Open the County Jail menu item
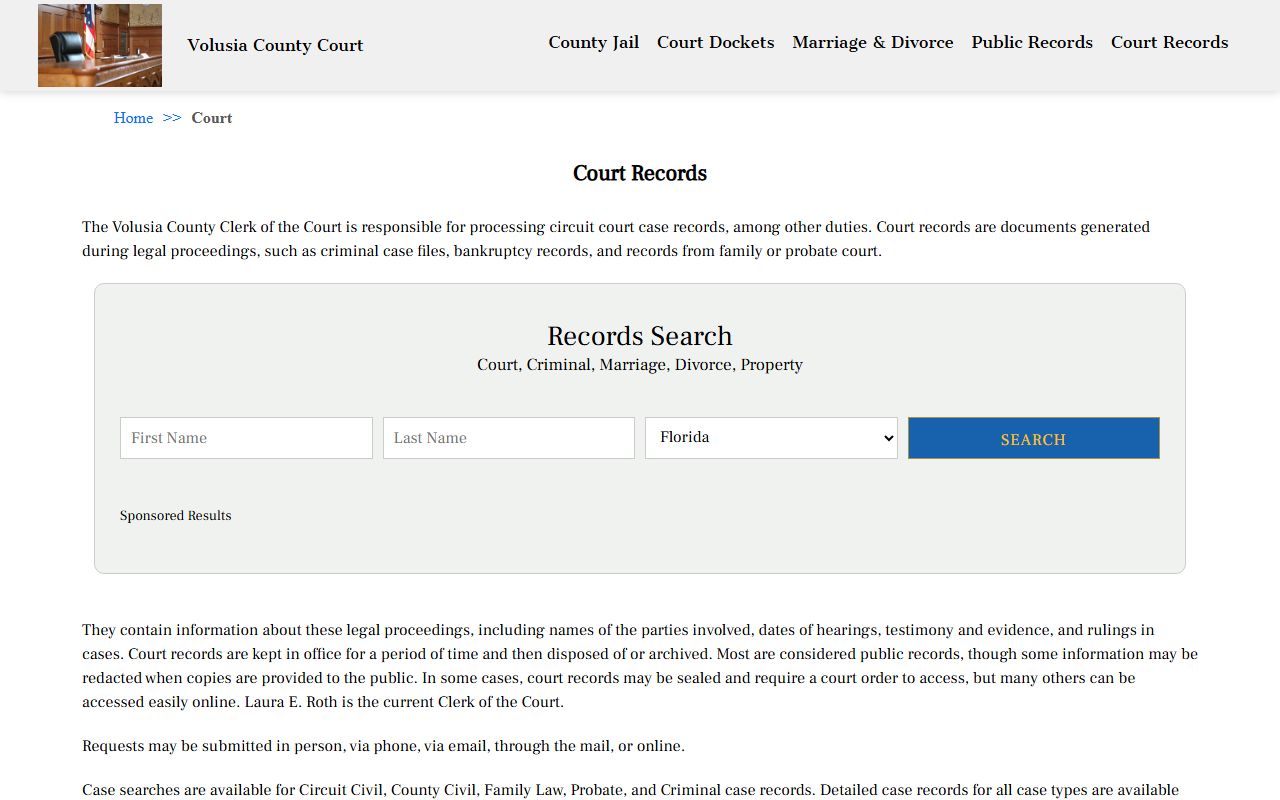This screenshot has width=1280, height=800. [593, 42]
